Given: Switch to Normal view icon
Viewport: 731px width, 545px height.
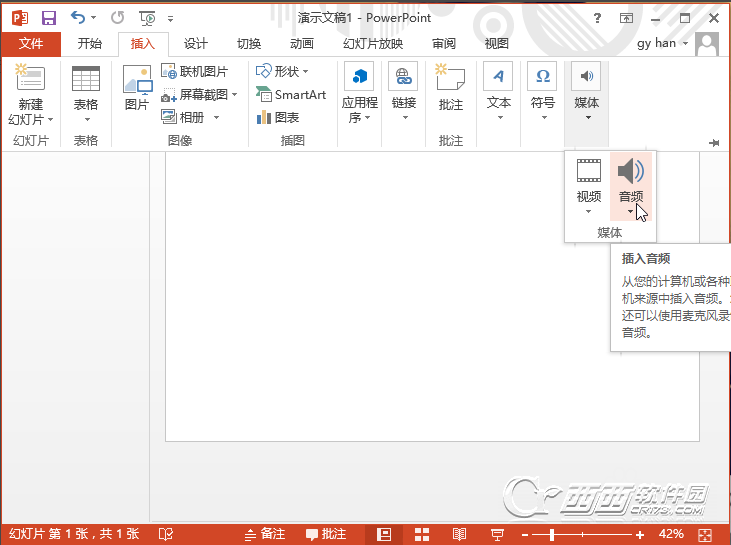Looking at the screenshot, I should pyautogui.click(x=384, y=534).
